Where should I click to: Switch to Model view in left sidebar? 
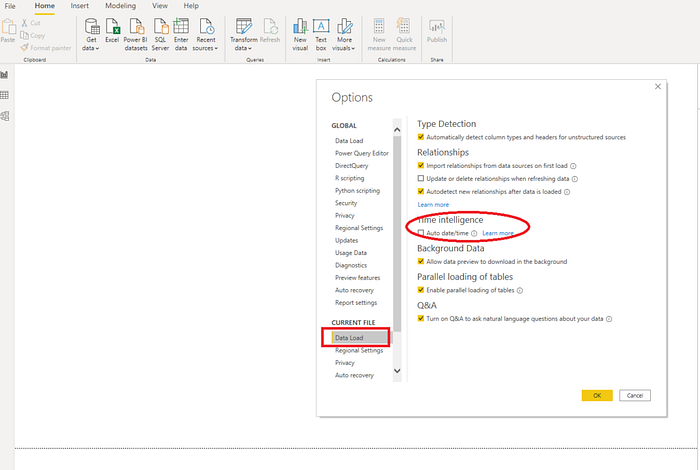[x=4, y=116]
